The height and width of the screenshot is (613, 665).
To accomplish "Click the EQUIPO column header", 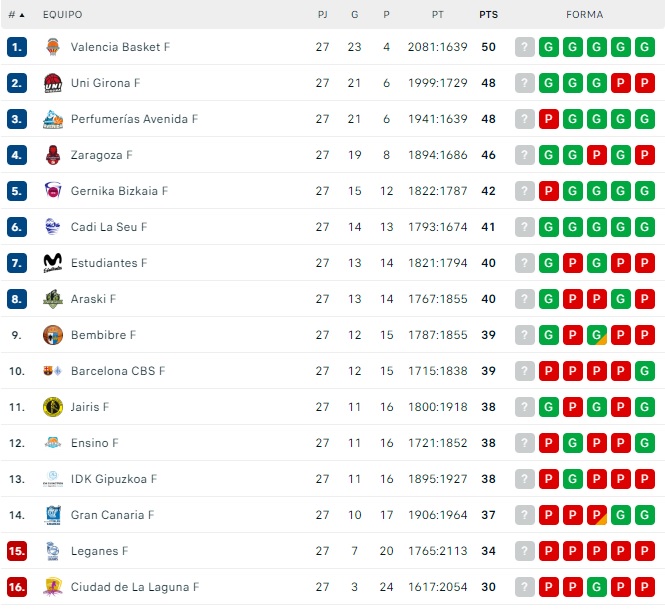I will pyautogui.click(x=63, y=15).
